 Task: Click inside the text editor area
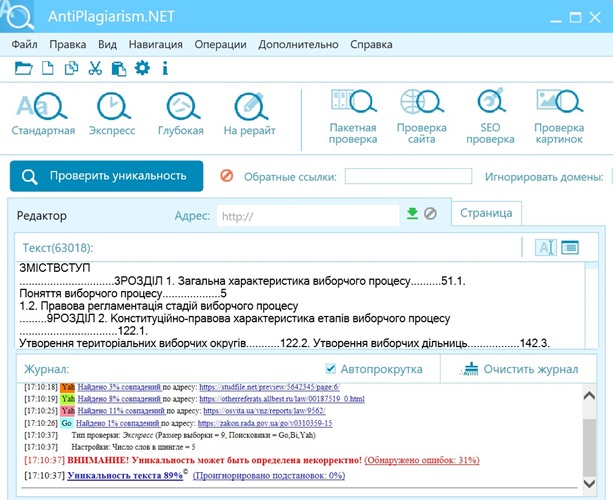tap(300, 305)
